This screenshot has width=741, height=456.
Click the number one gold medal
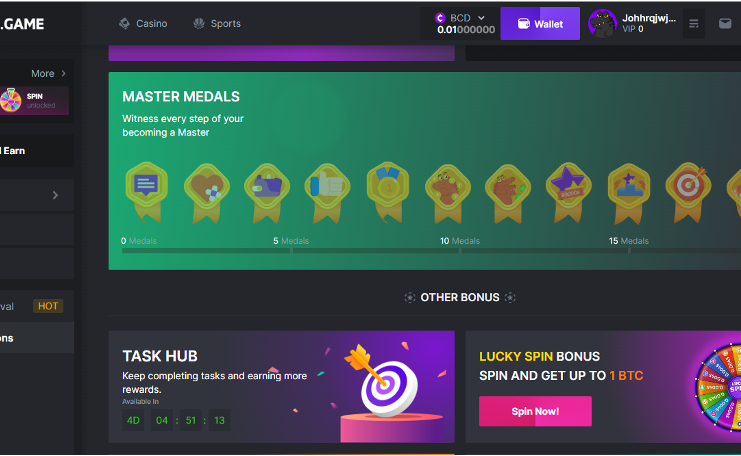tap(388, 192)
